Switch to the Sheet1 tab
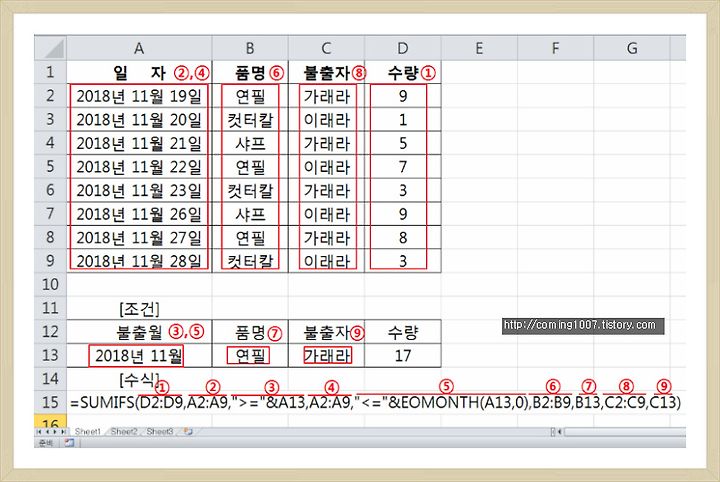 pos(87,432)
